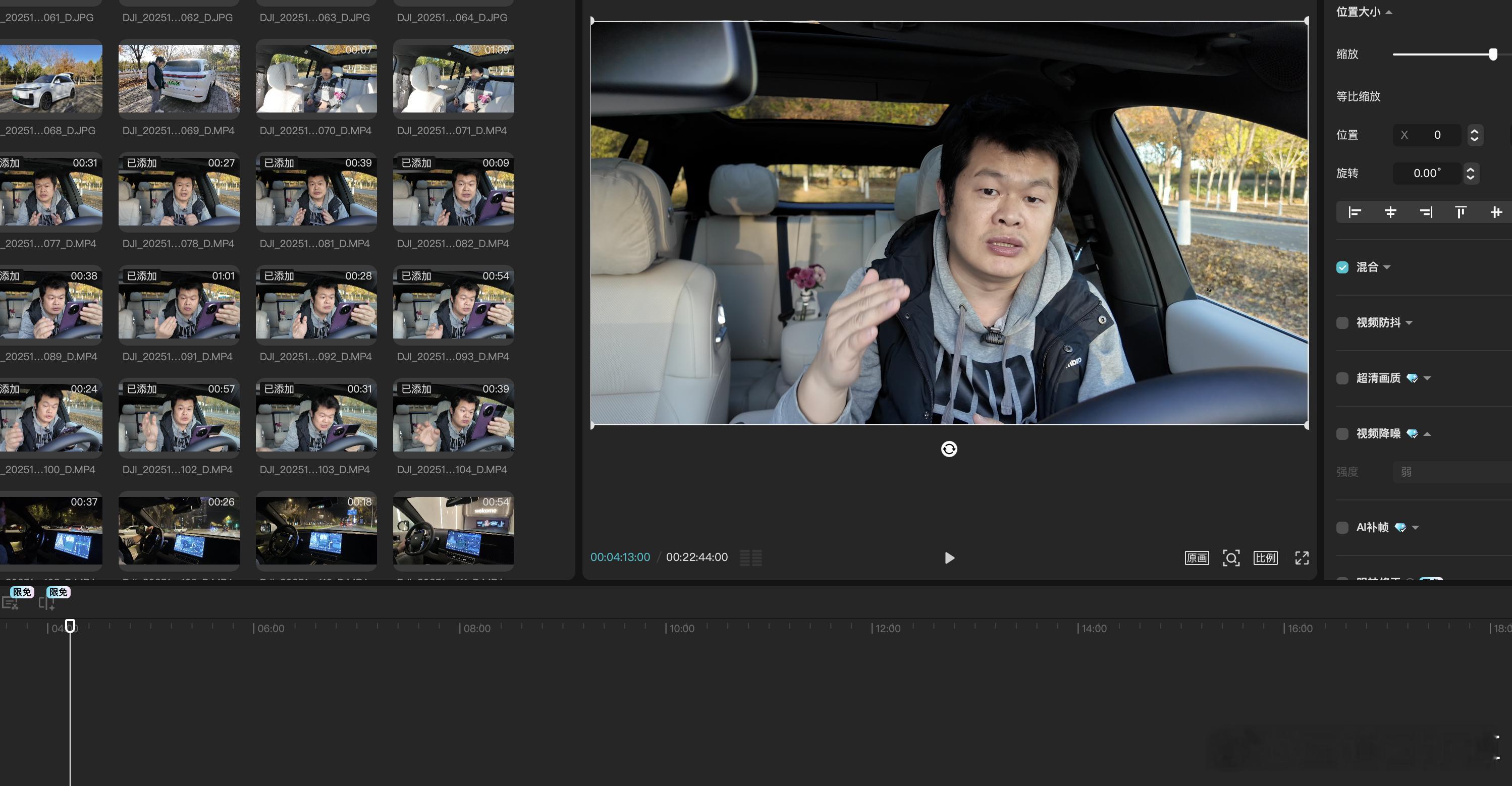Align clip to top edge icon
The height and width of the screenshot is (786, 1512).
[1461, 212]
